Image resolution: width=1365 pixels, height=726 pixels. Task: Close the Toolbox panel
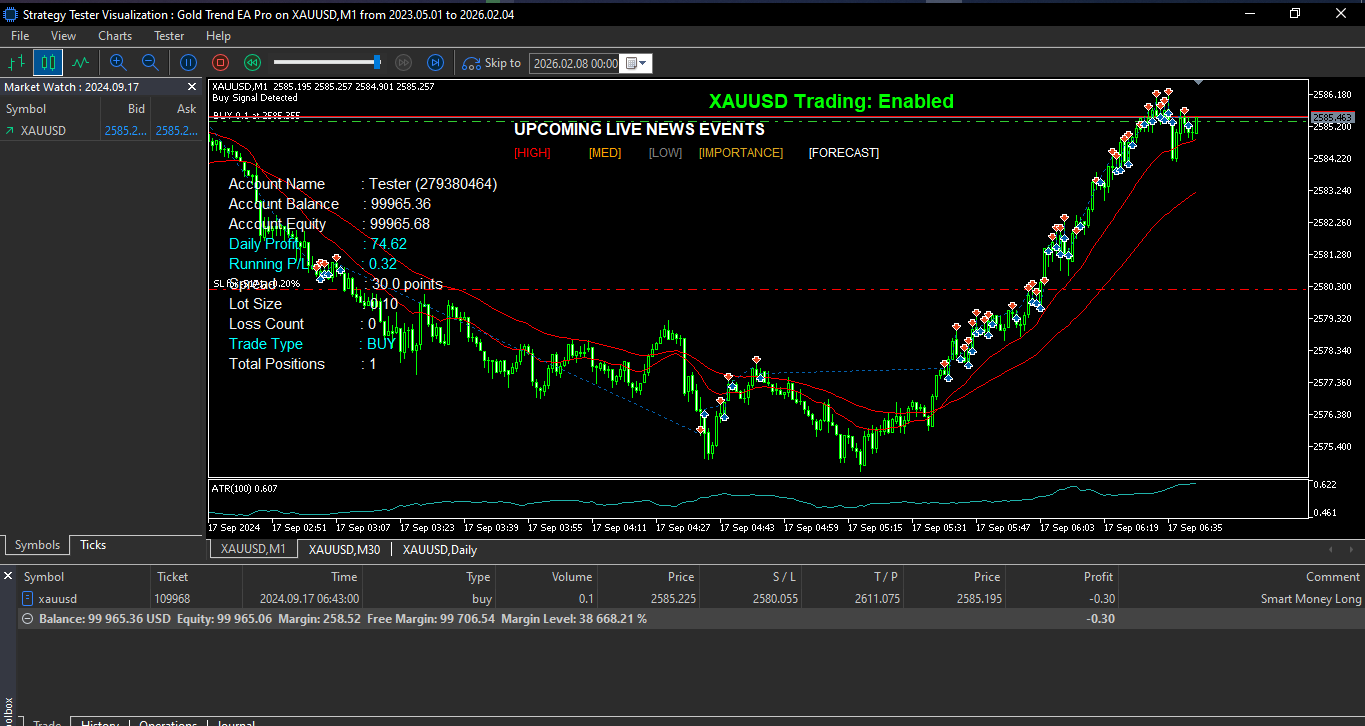point(8,576)
